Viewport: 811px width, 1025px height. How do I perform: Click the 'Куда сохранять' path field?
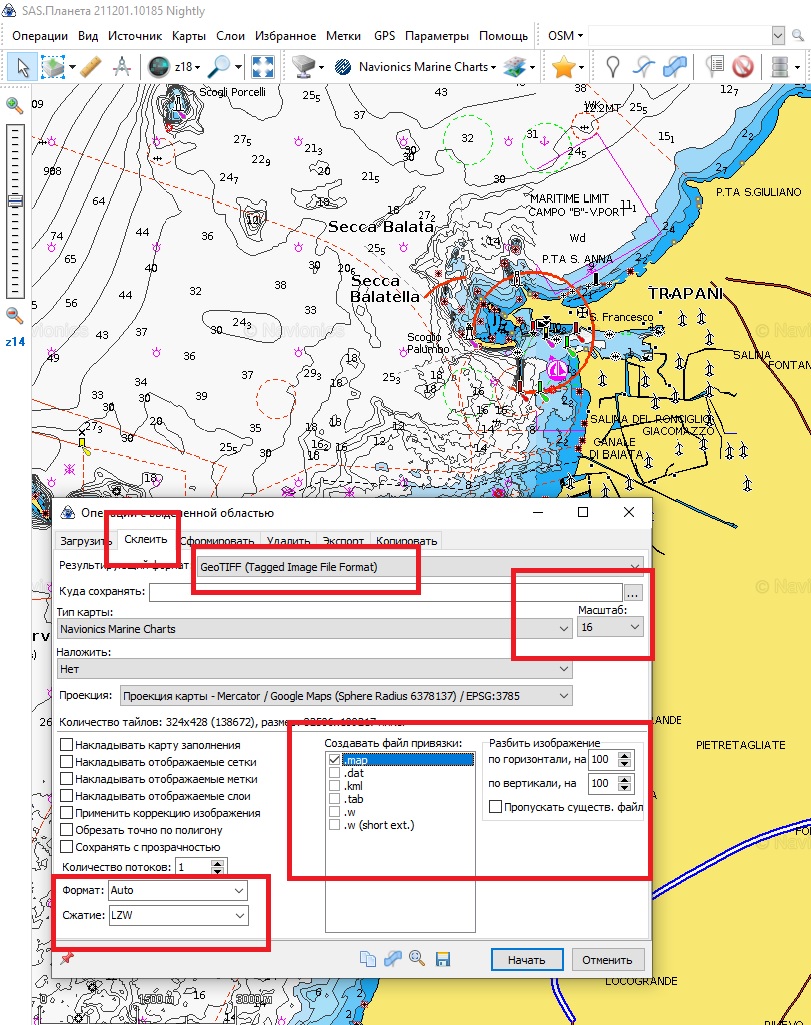385,592
